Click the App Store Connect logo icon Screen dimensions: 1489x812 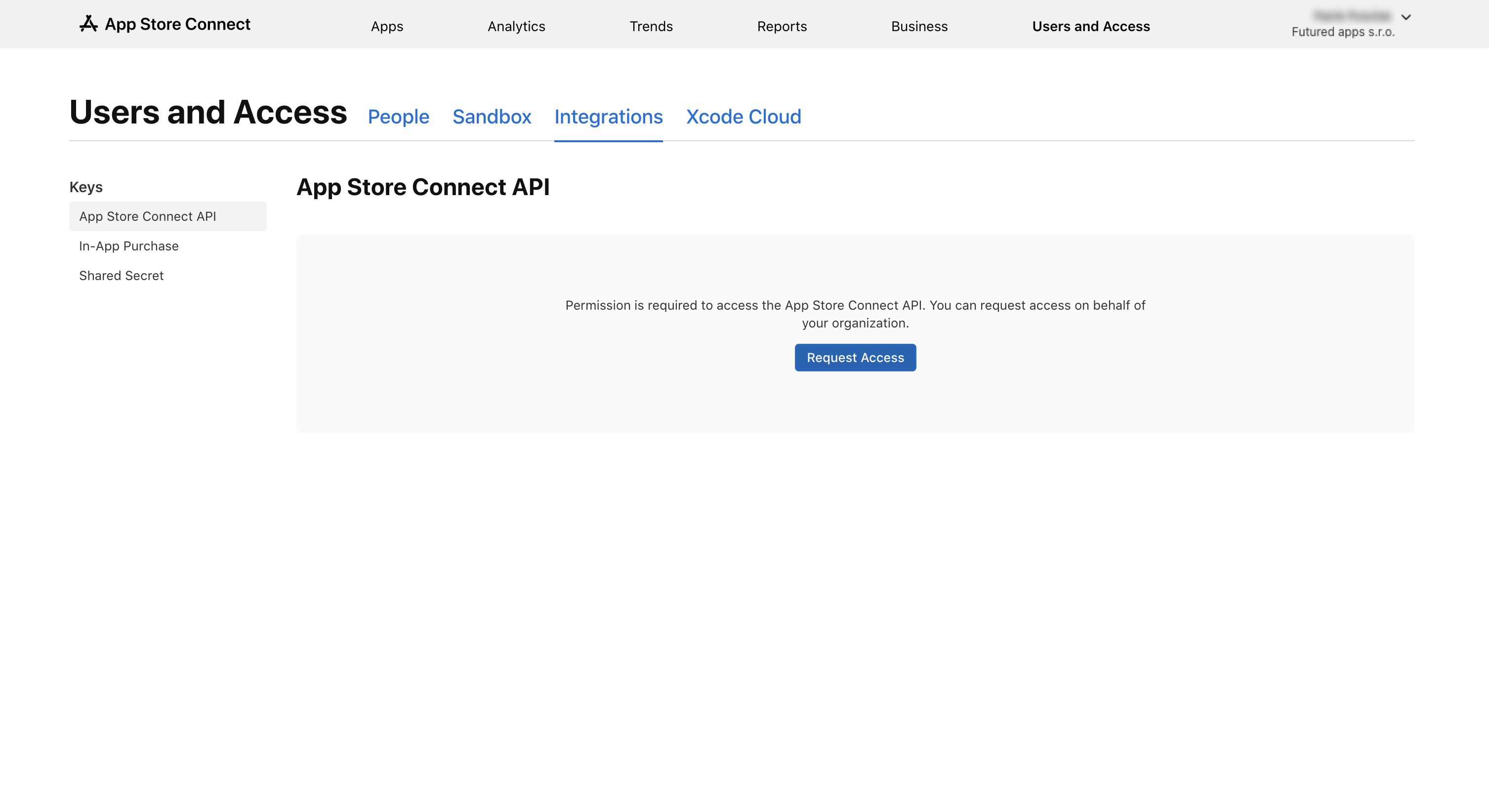click(88, 24)
